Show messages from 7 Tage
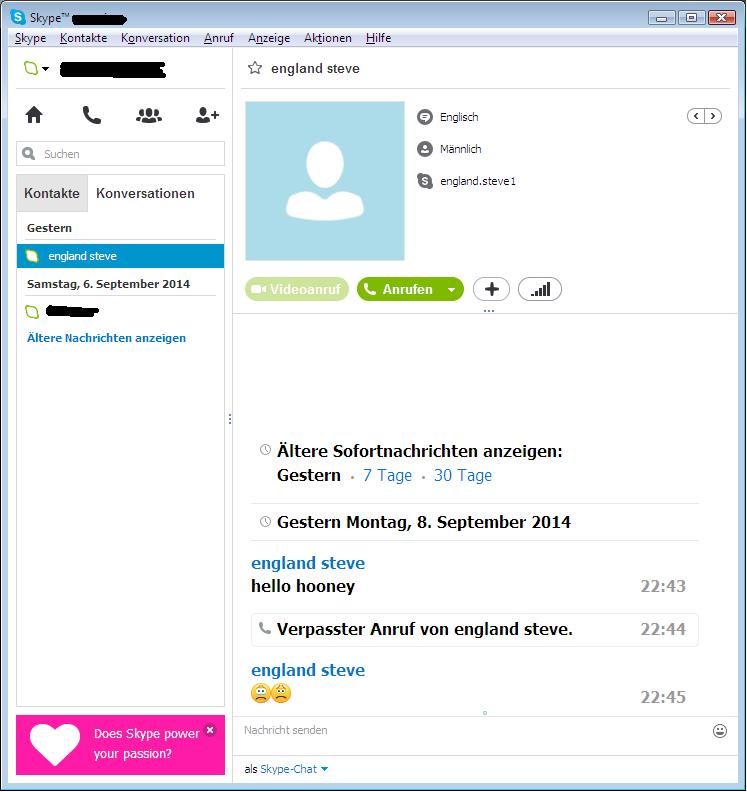 point(387,475)
